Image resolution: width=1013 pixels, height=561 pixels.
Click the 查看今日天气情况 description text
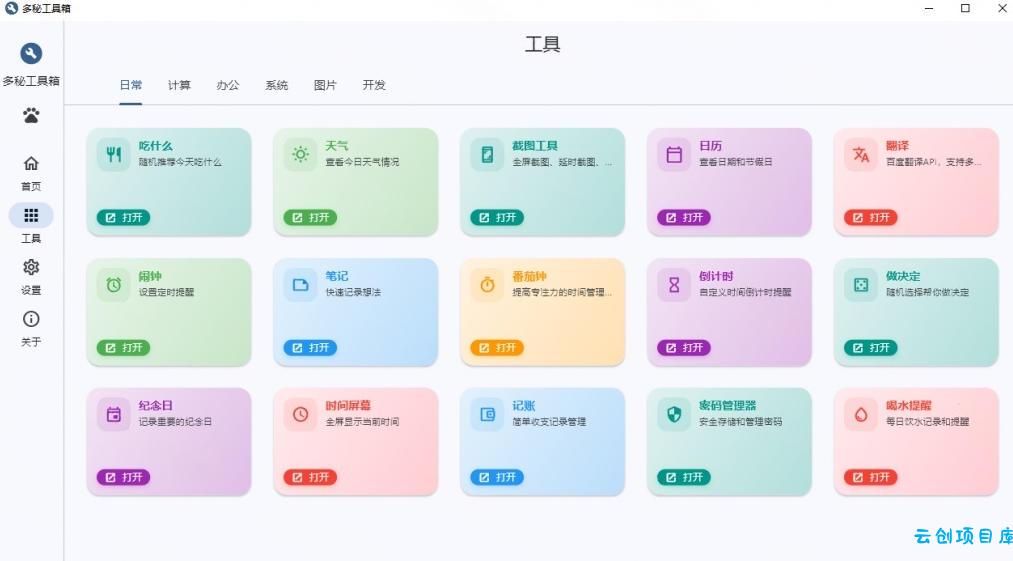[x=362, y=162]
